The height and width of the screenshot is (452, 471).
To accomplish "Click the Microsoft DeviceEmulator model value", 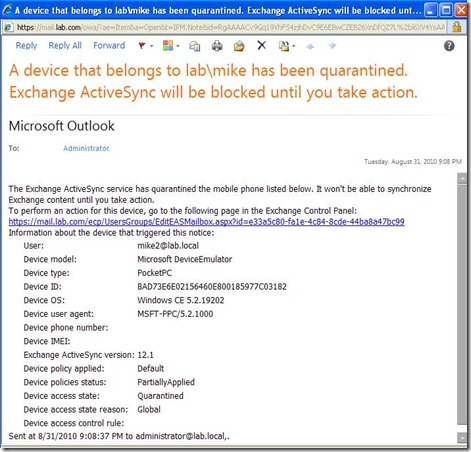I will click(x=185, y=259).
